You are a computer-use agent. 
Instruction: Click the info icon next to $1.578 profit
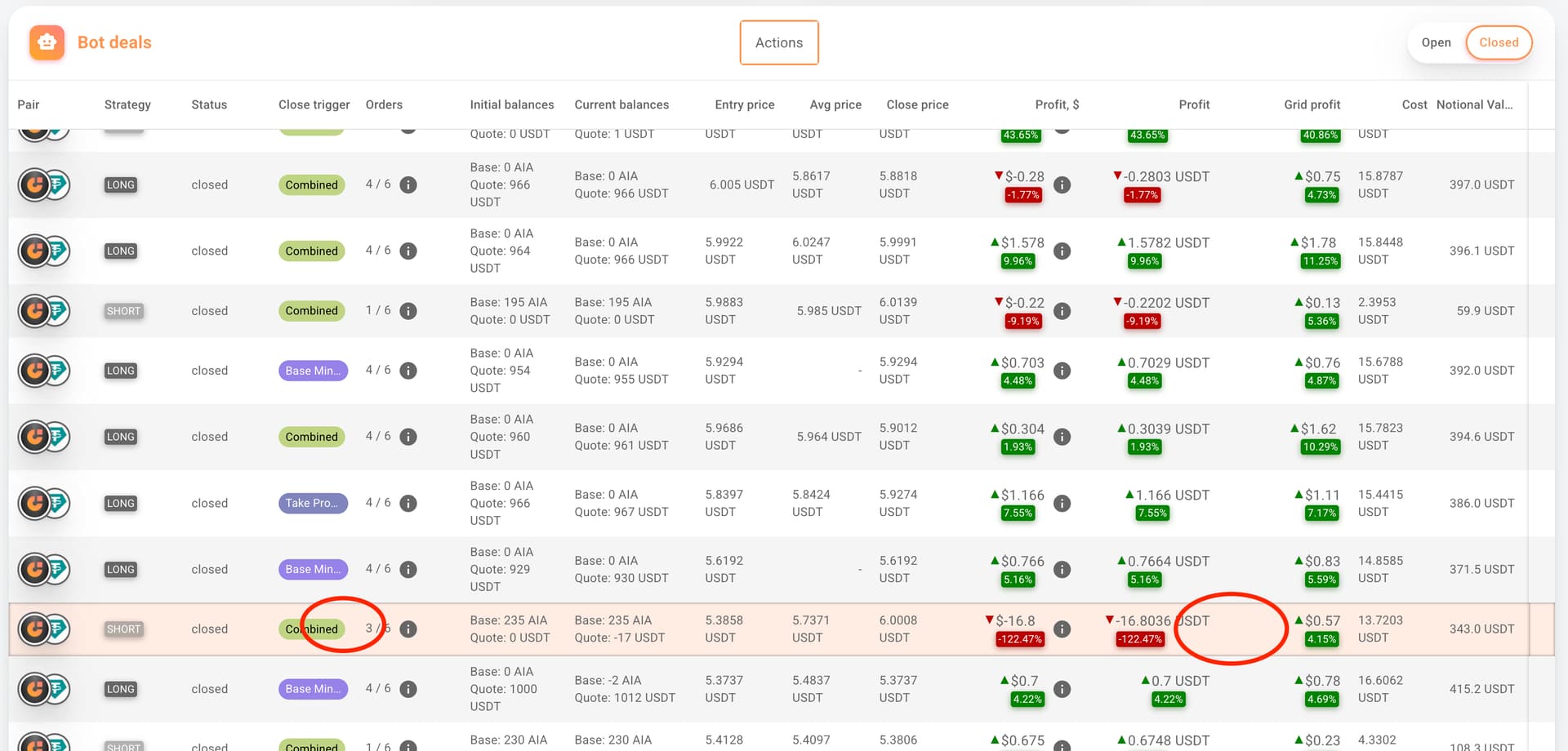[1062, 251]
